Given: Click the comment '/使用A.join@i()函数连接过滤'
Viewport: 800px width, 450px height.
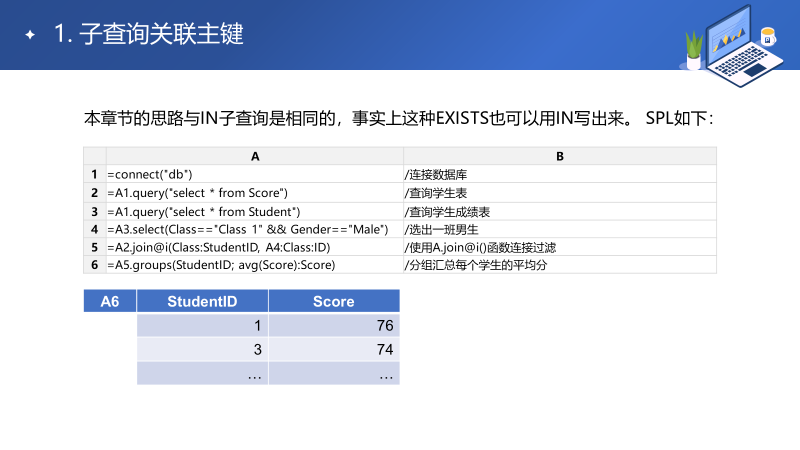Looking at the screenshot, I should [480, 247].
